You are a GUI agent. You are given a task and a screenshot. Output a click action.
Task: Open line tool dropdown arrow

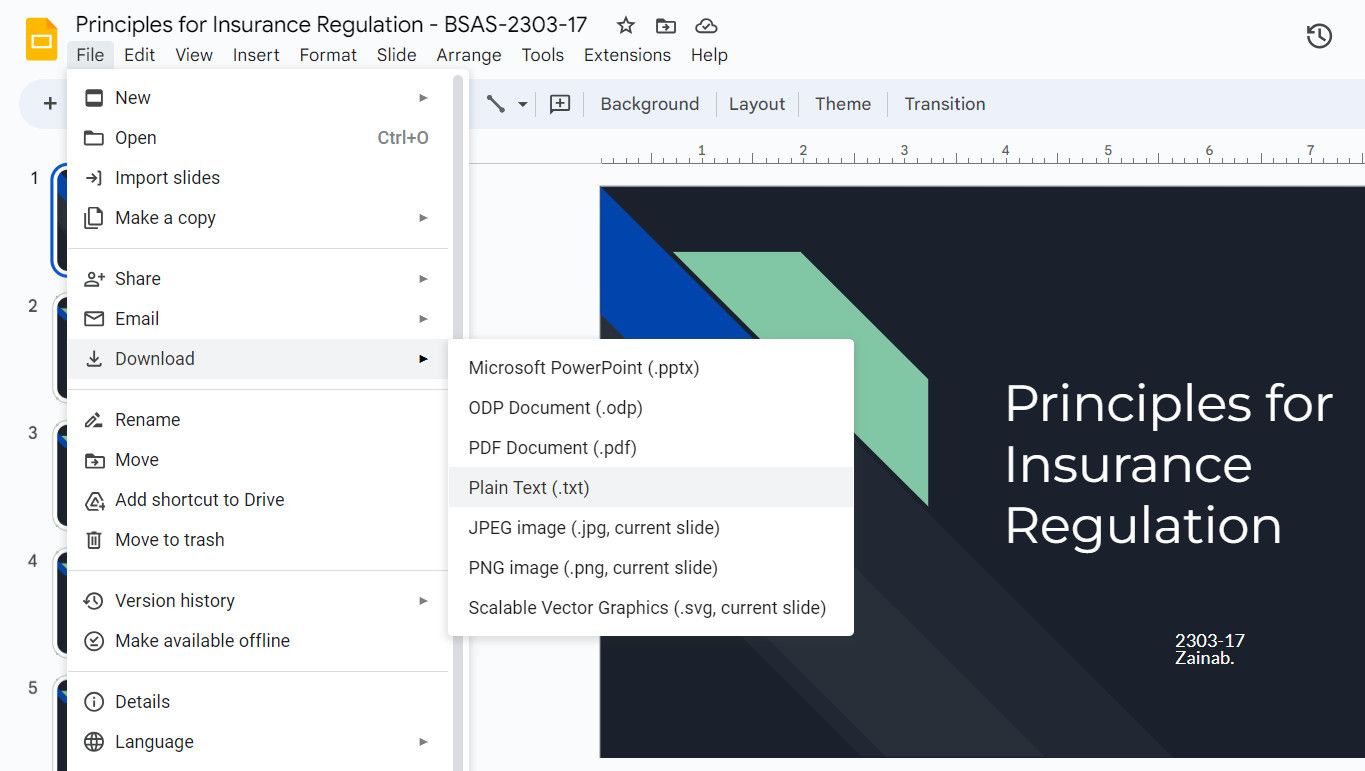pyautogui.click(x=522, y=104)
